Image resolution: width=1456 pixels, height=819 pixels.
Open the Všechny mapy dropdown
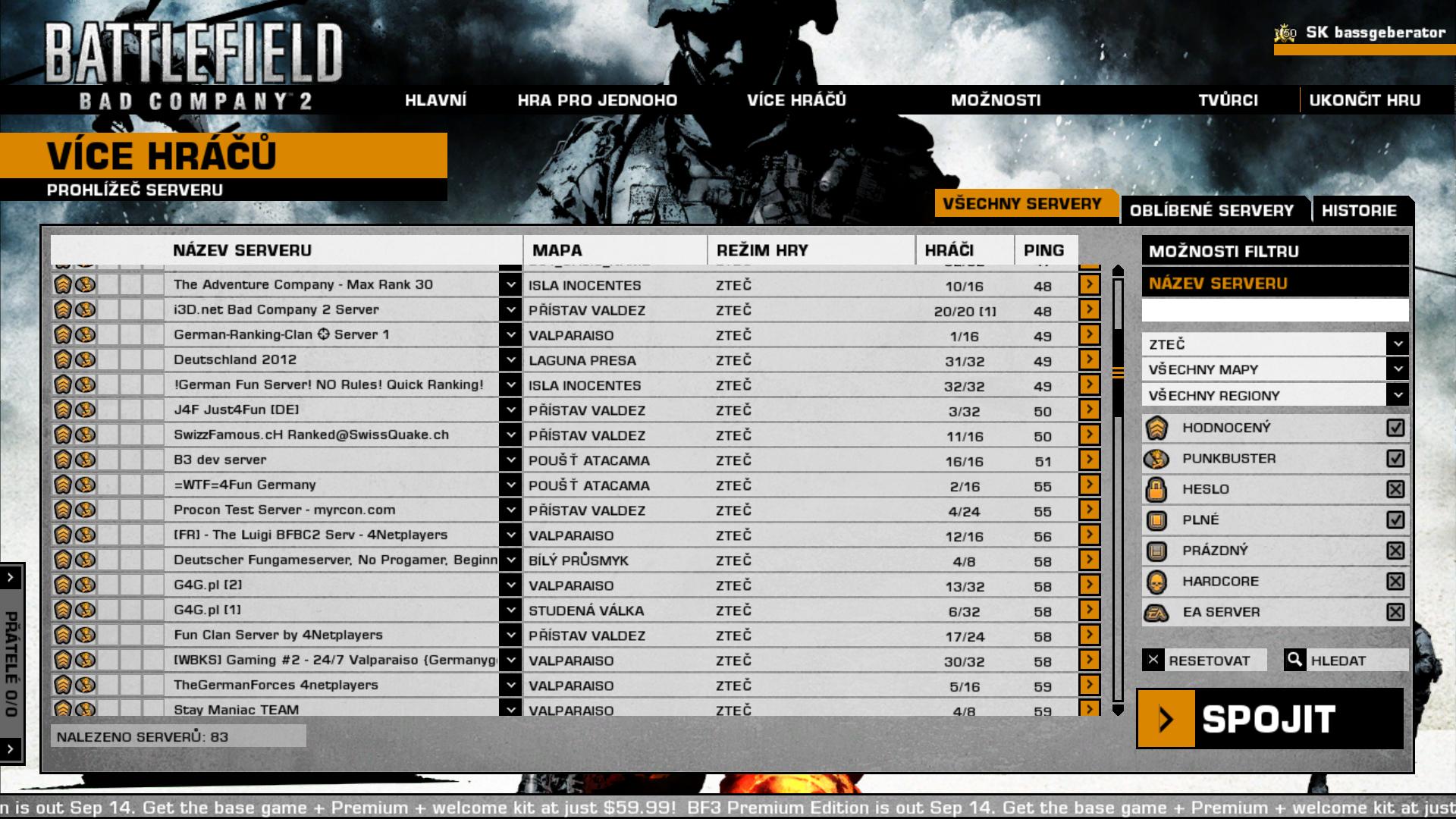tap(1276, 369)
